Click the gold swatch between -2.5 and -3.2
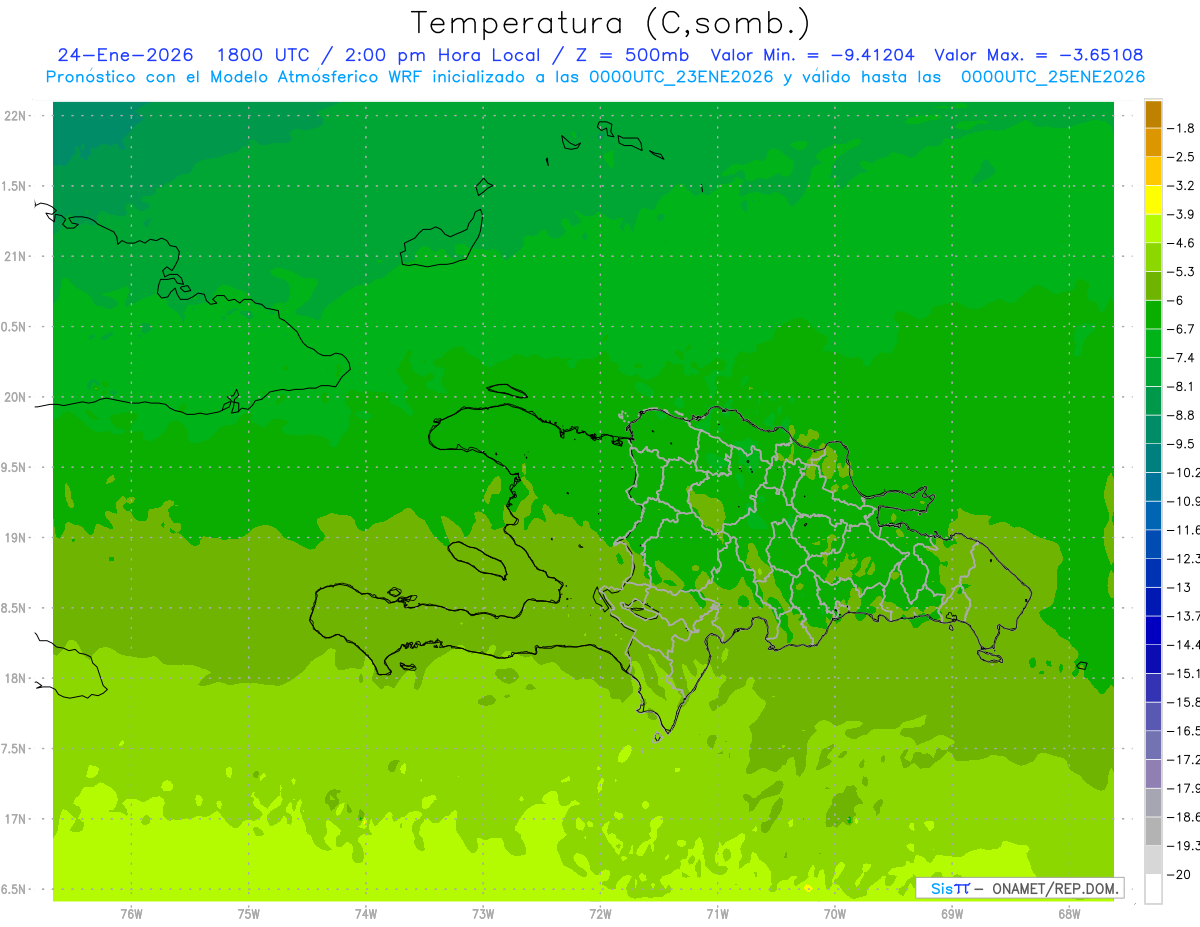 pyautogui.click(x=1153, y=171)
